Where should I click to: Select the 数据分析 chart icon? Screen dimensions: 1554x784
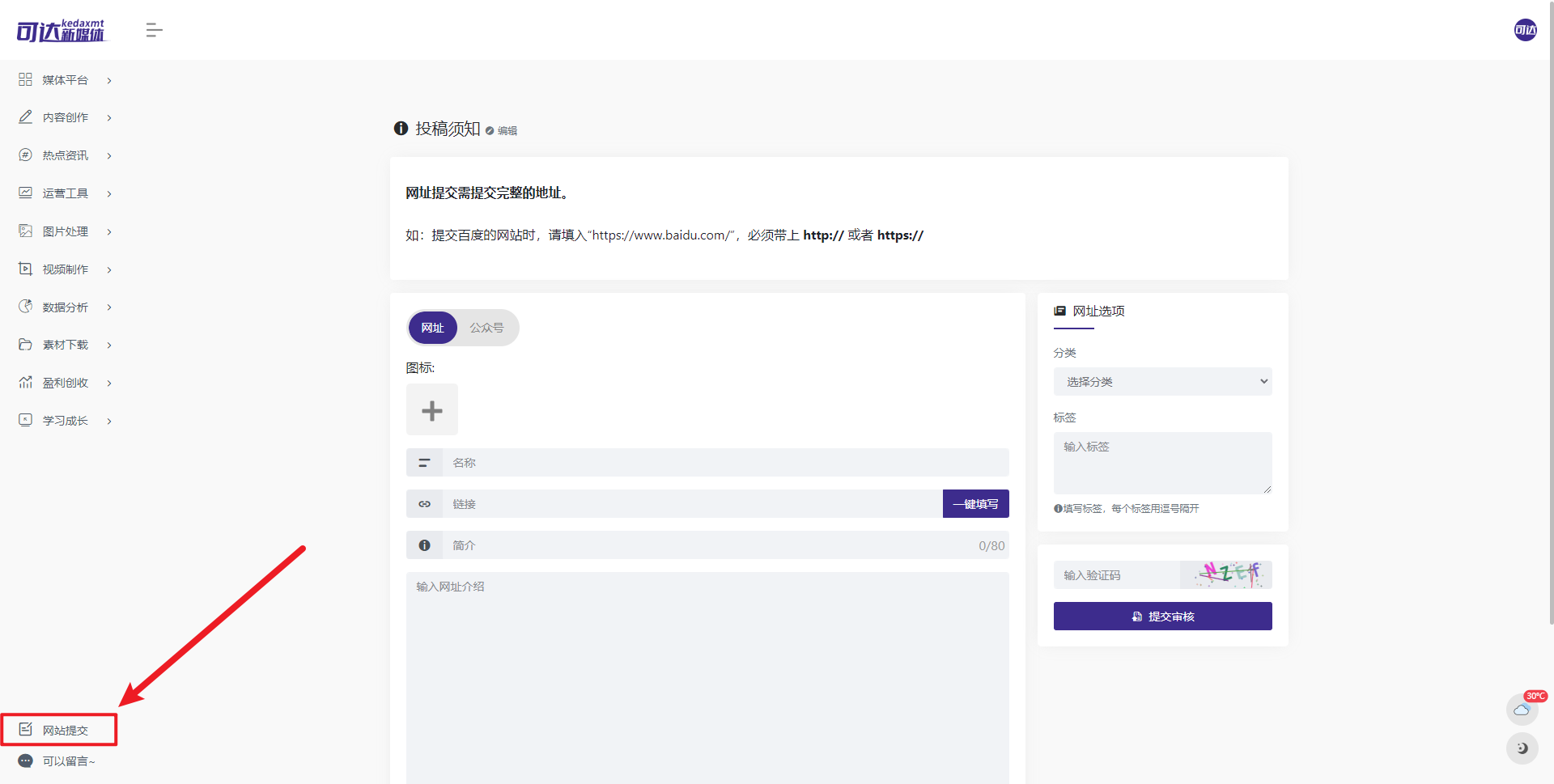click(24, 307)
